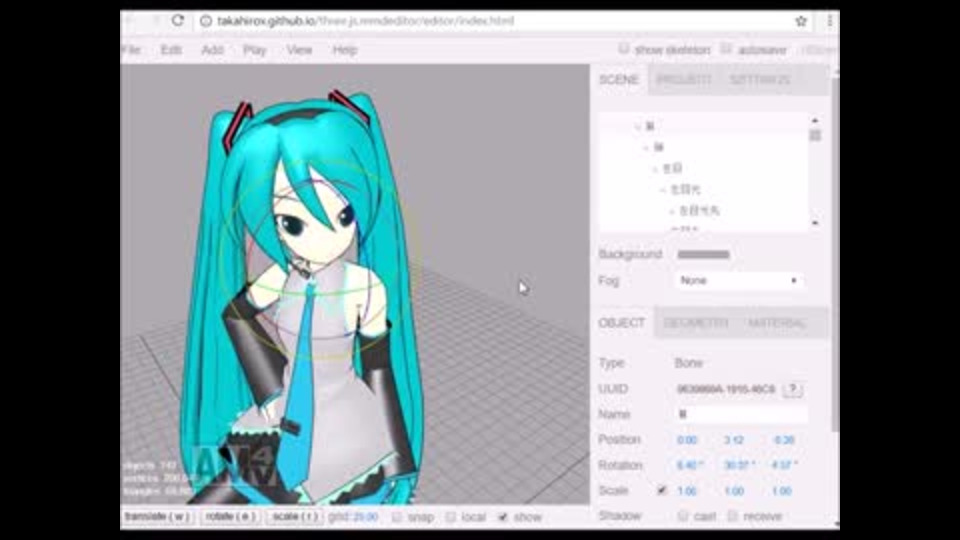Activate the rotate ( e ) button

[231, 517]
